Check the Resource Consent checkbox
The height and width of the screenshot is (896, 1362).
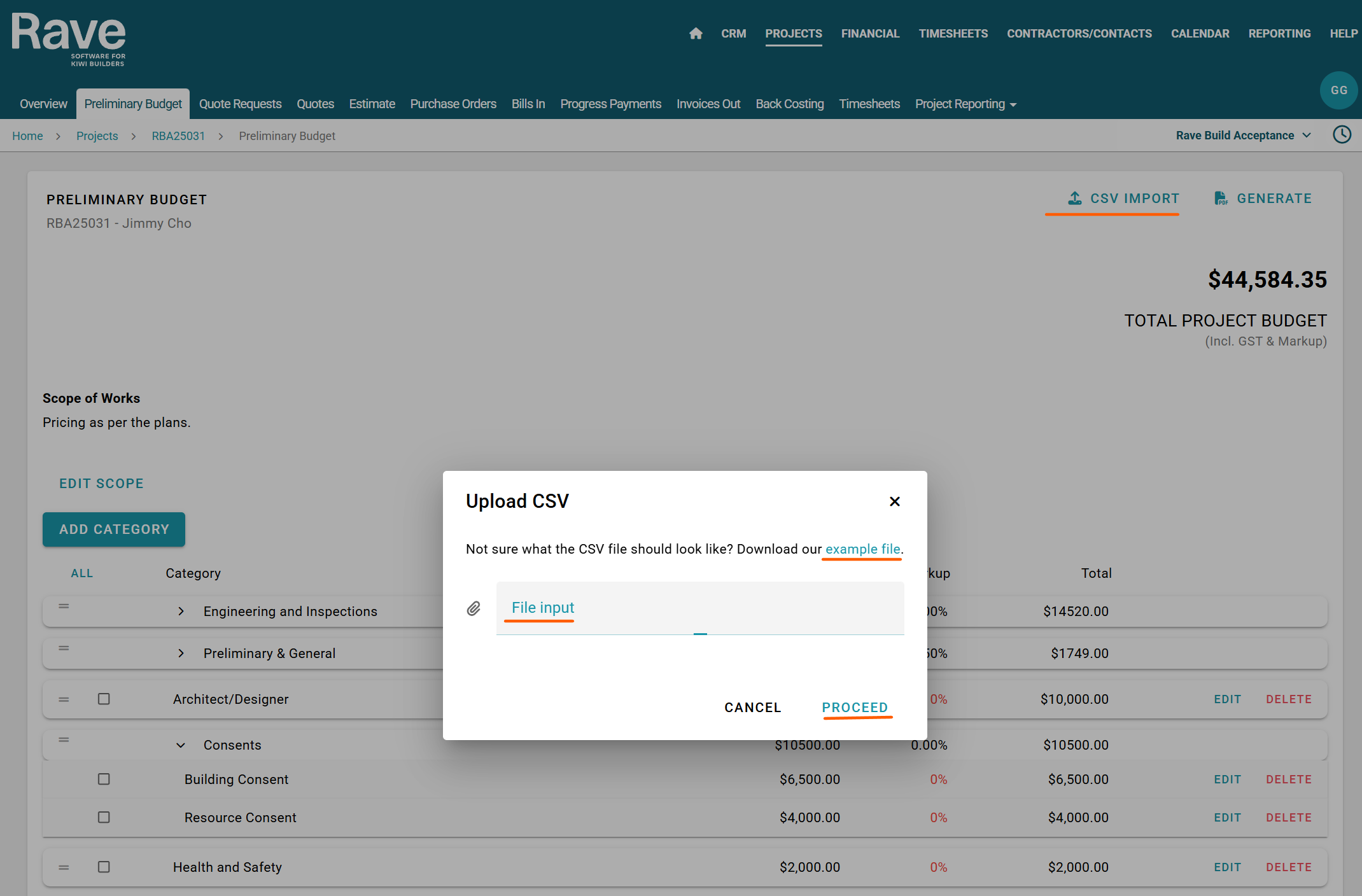point(104,818)
